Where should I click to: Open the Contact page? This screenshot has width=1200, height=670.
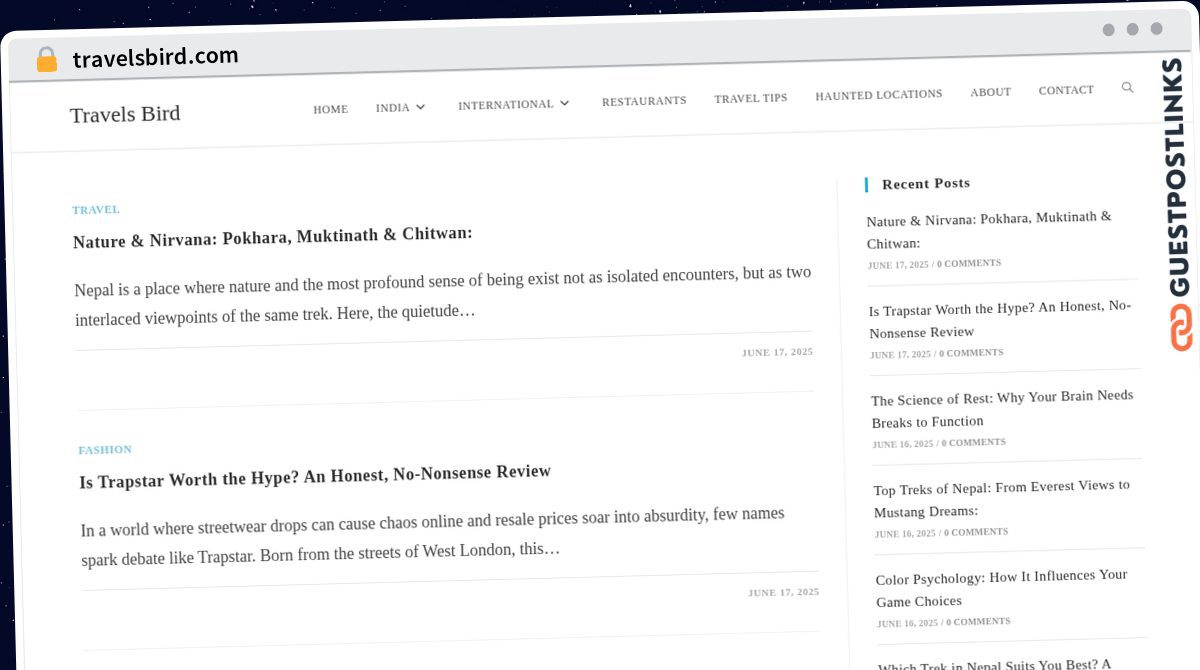tap(1065, 90)
